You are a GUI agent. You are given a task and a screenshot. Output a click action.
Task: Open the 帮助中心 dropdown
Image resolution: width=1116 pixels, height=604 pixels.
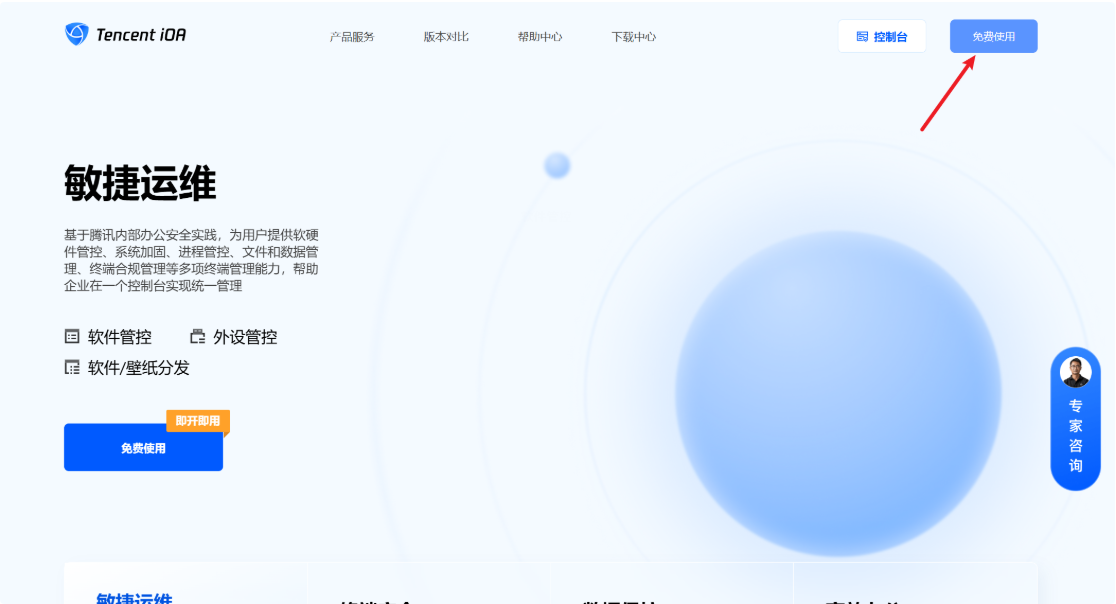pyautogui.click(x=540, y=36)
